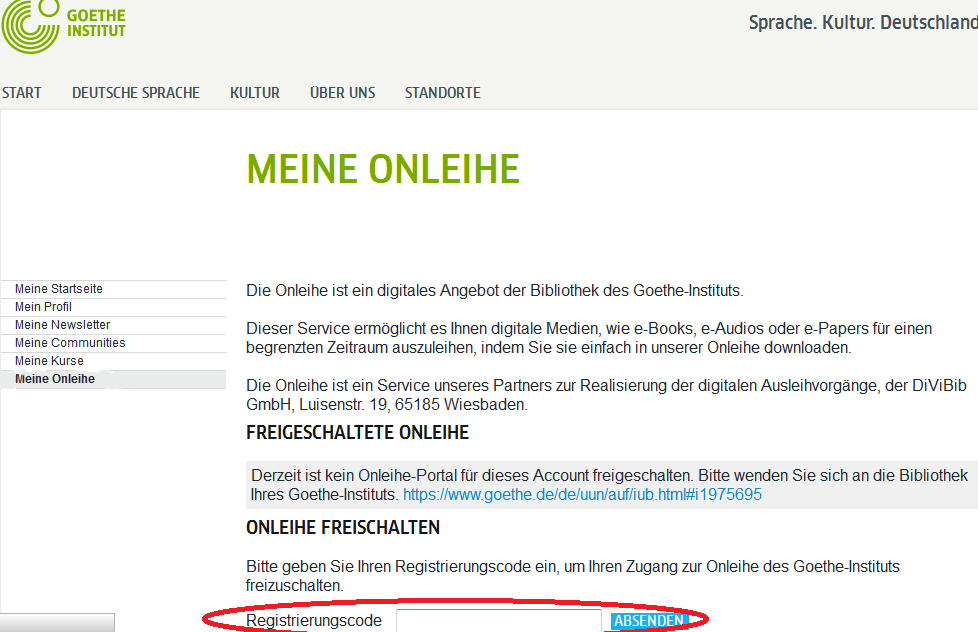This screenshot has height=632, width=978.
Task: Open Meine Newsletter in the sidebar
Action: pyautogui.click(x=114, y=325)
